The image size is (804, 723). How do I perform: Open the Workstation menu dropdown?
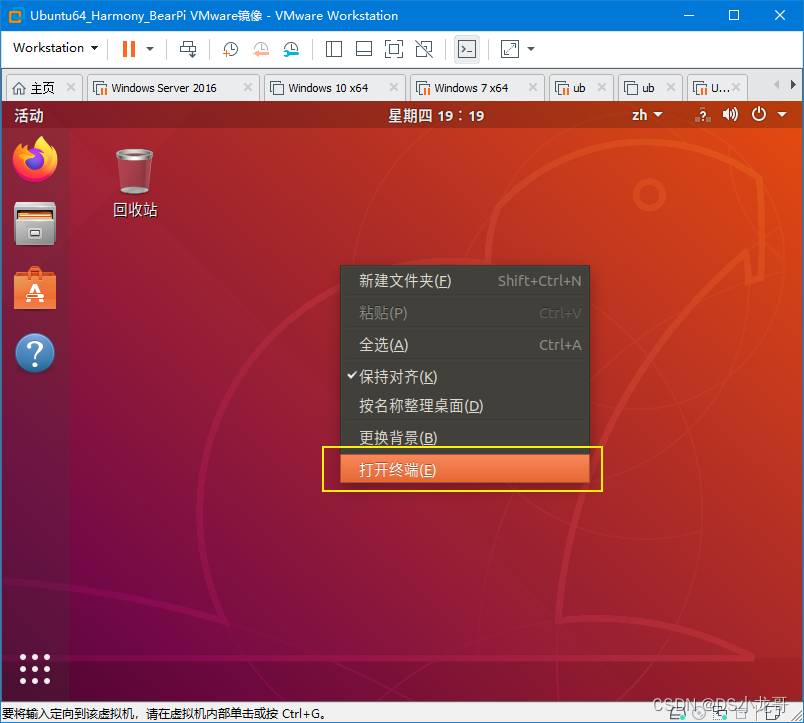[x=54, y=48]
